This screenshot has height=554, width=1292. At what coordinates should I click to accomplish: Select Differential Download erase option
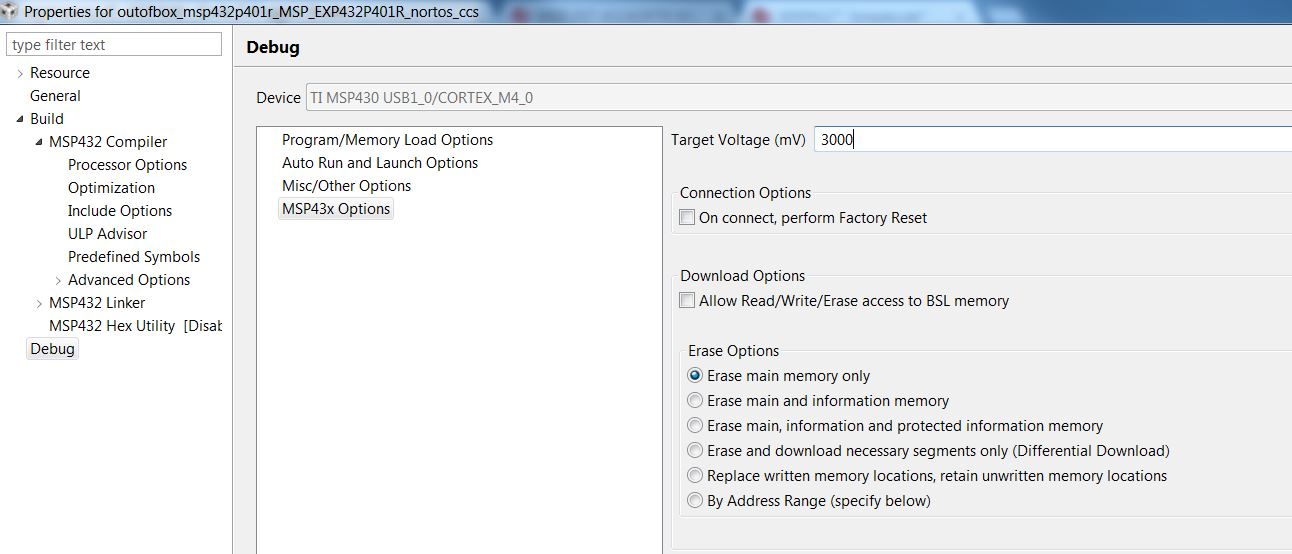point(695,451)
